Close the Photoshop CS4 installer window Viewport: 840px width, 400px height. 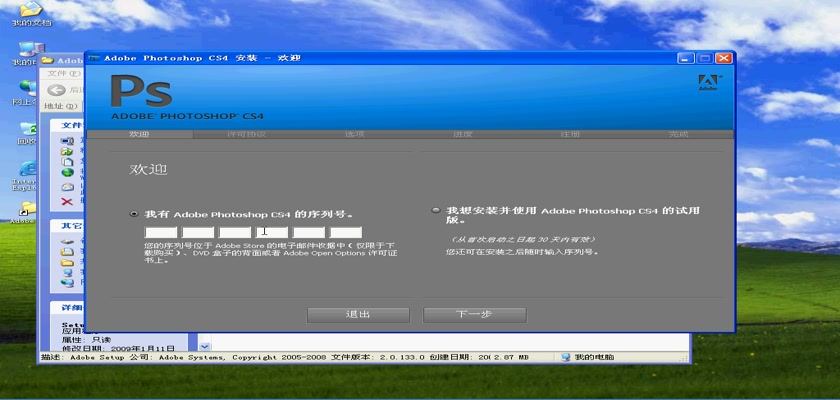[723, 58]
